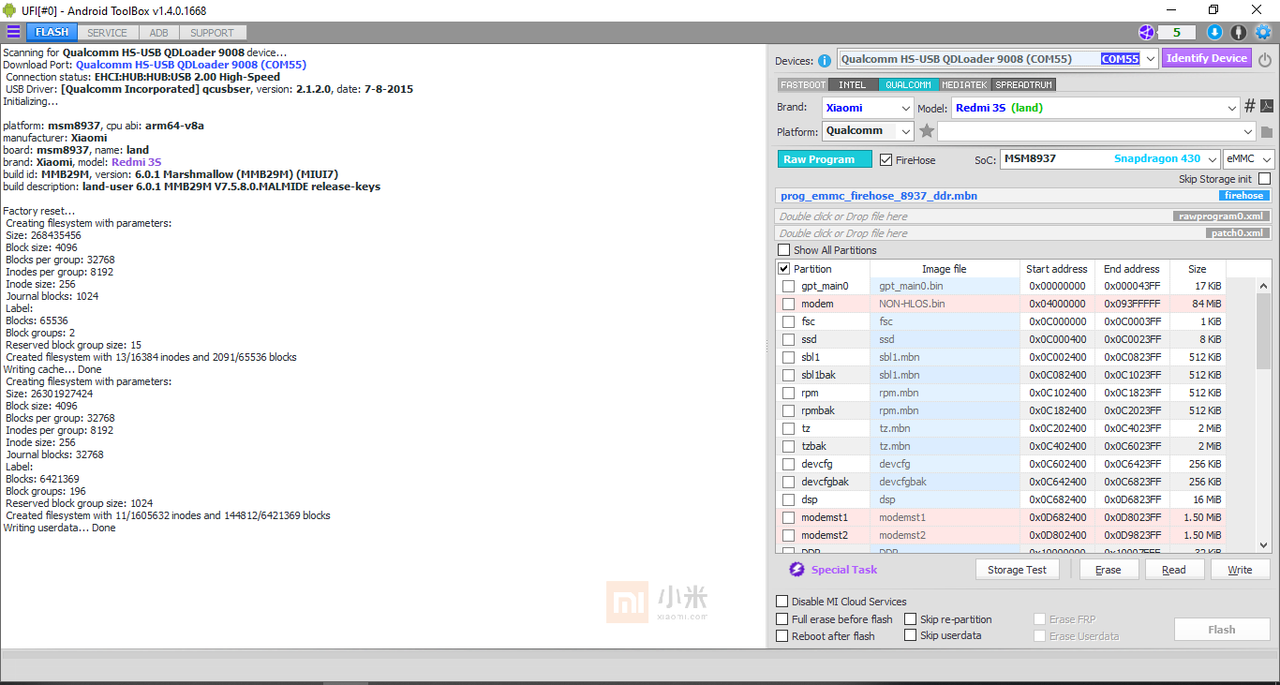Click the Size column header

(x=1197, y=269)
